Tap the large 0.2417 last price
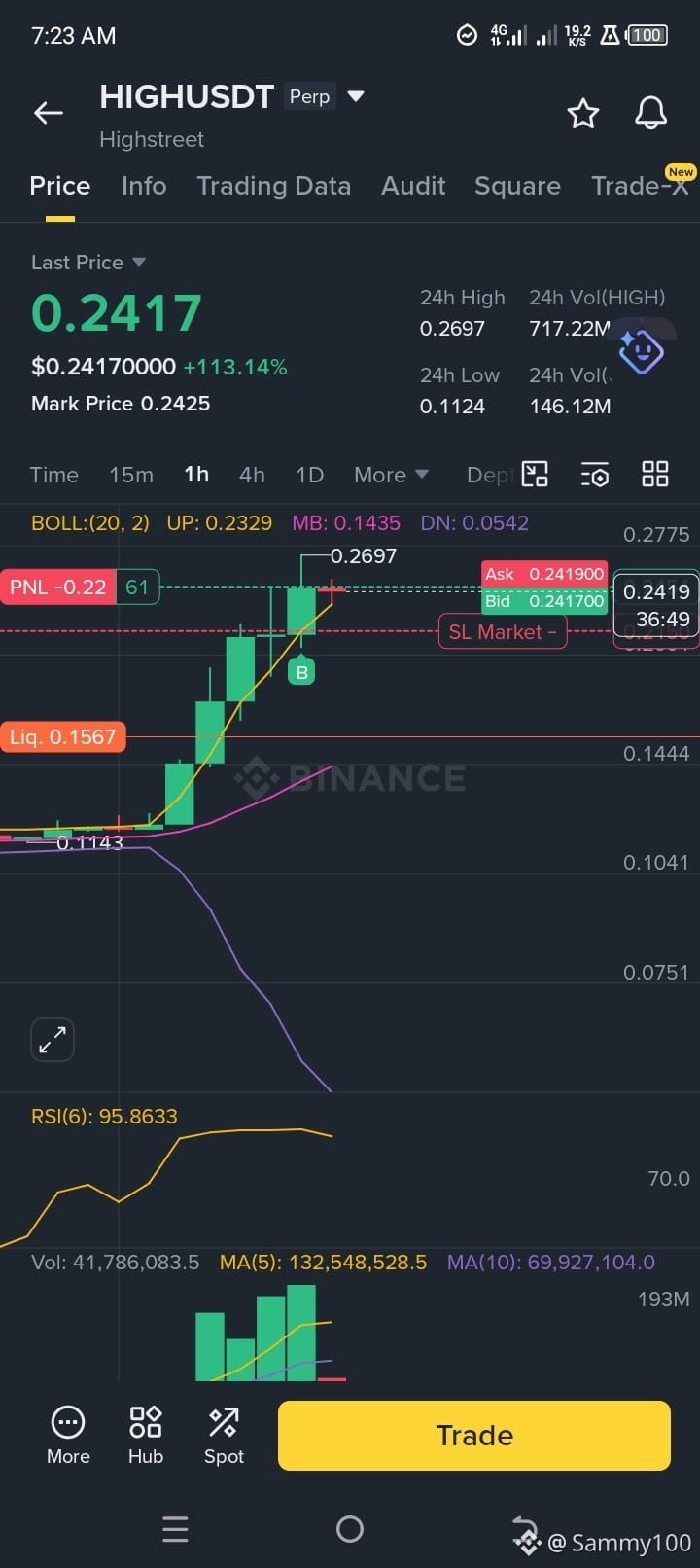The image size is (700, 1568). [x=117, y=313]
